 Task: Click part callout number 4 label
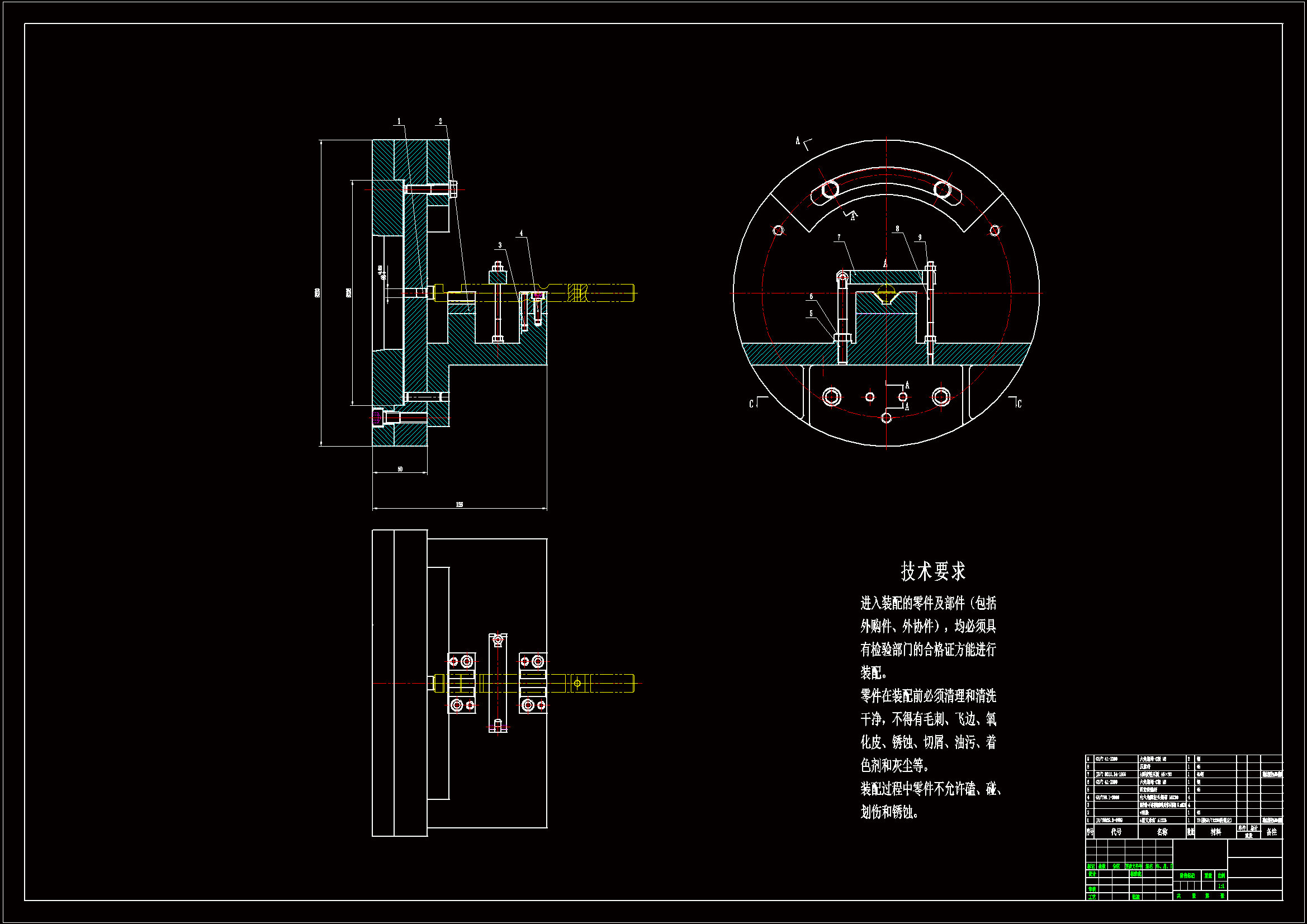click(521, 234)
